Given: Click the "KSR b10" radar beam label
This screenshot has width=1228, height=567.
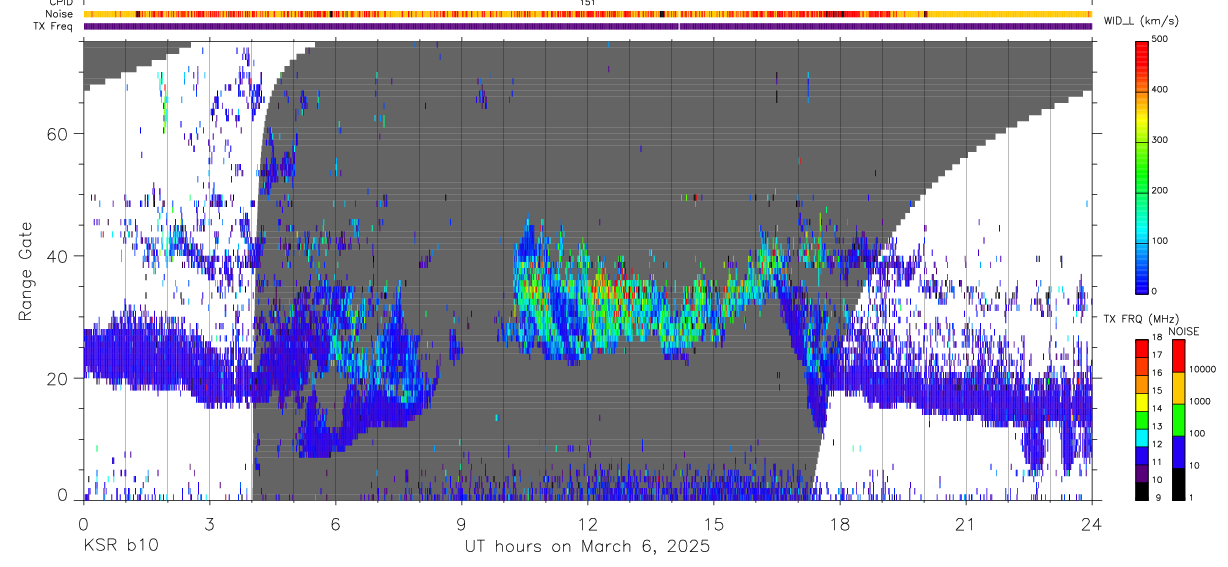Looking at the screenshot, I should click(x=120, y=547).
